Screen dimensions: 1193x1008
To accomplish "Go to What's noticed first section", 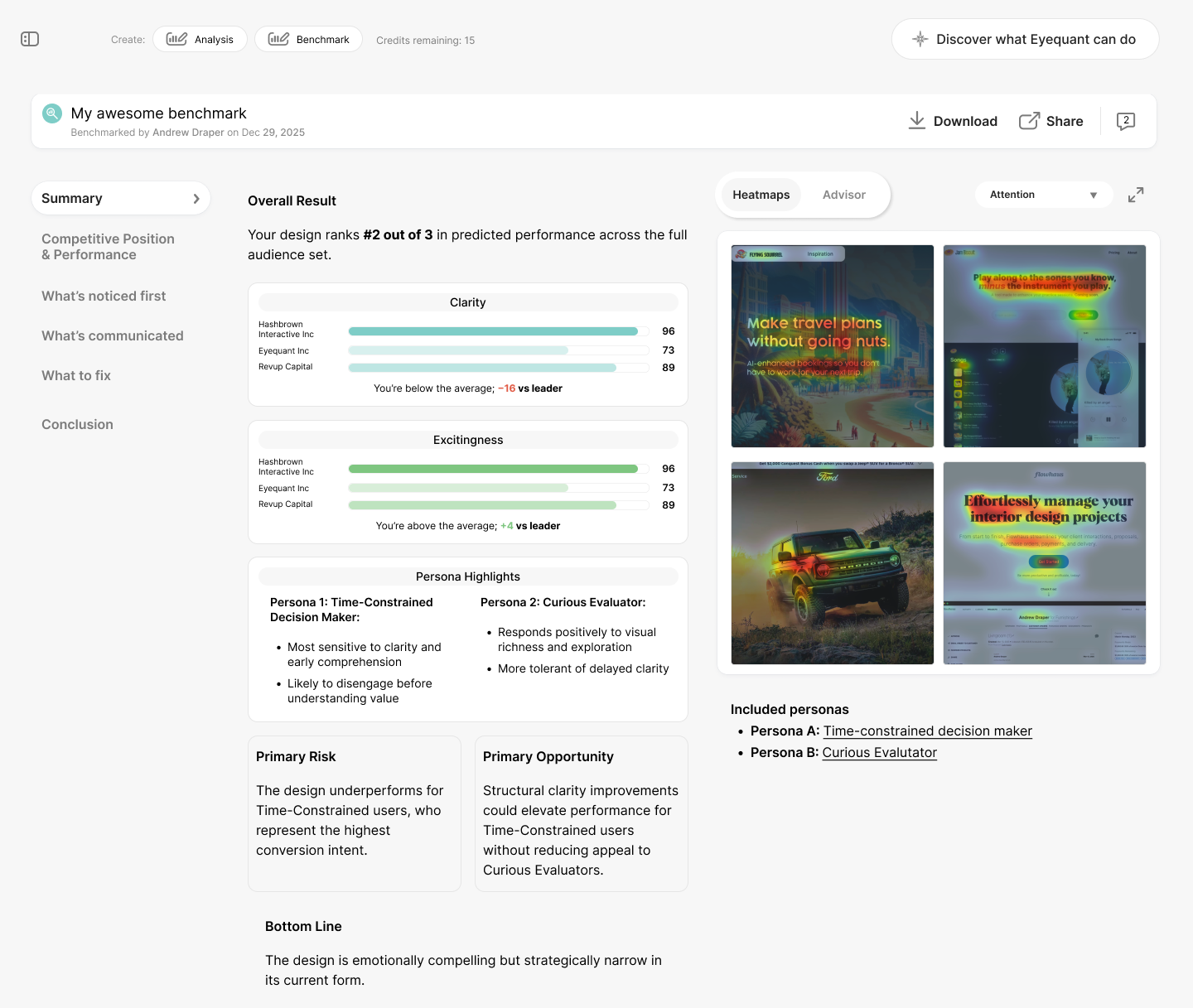I will (x=104, y=296).
